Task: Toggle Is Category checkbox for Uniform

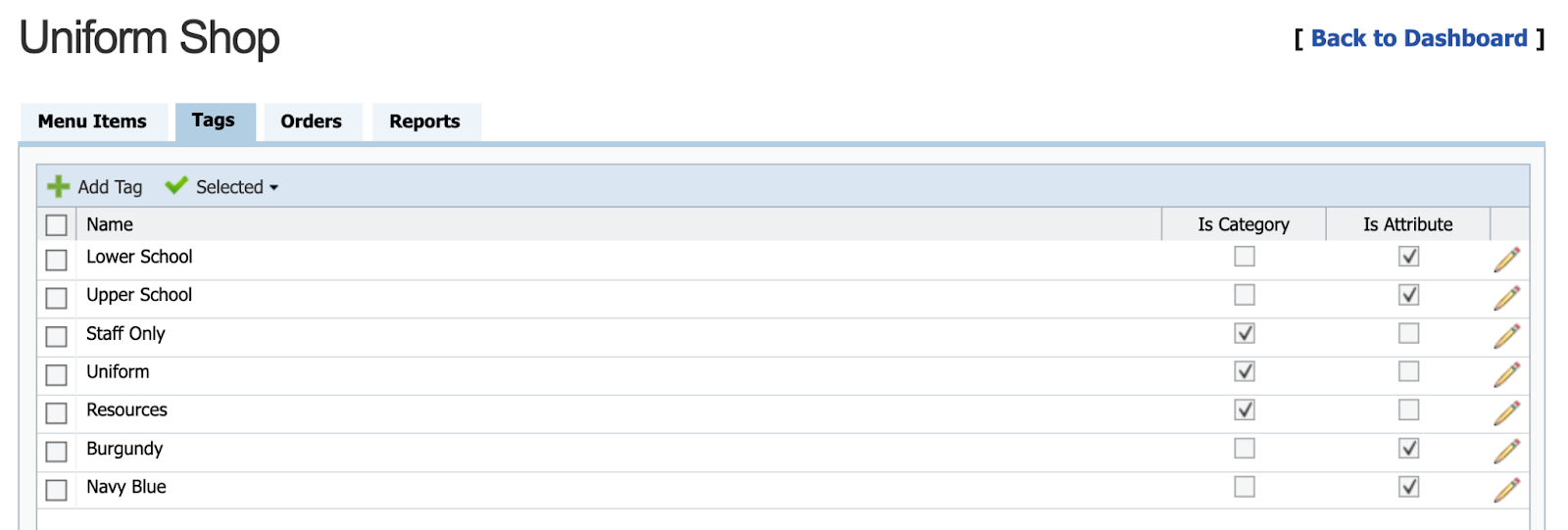Action: [1244, 372]
